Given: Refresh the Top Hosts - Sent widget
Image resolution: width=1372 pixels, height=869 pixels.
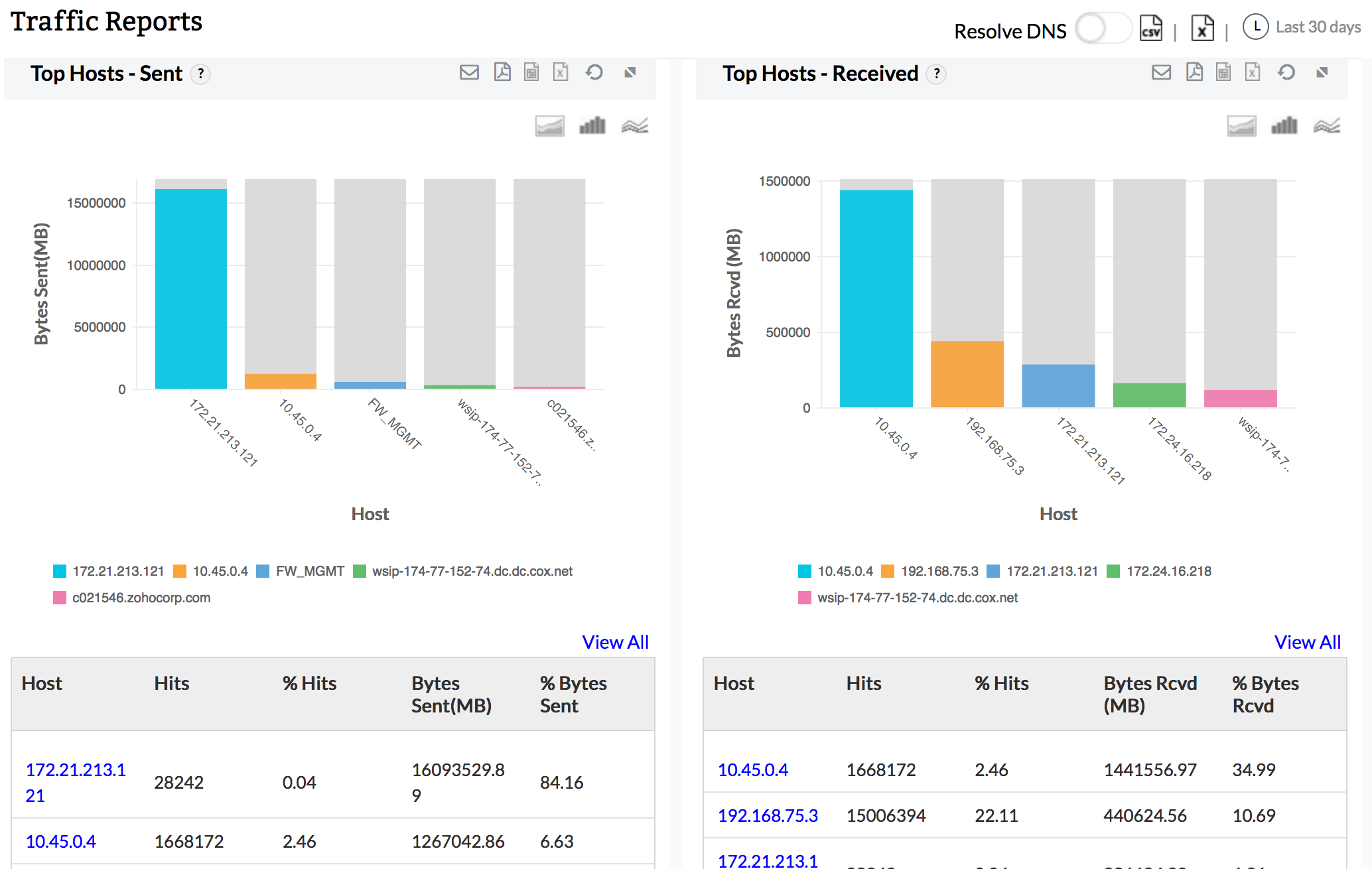Looking at the screenshot, I should tap(594, 72).
